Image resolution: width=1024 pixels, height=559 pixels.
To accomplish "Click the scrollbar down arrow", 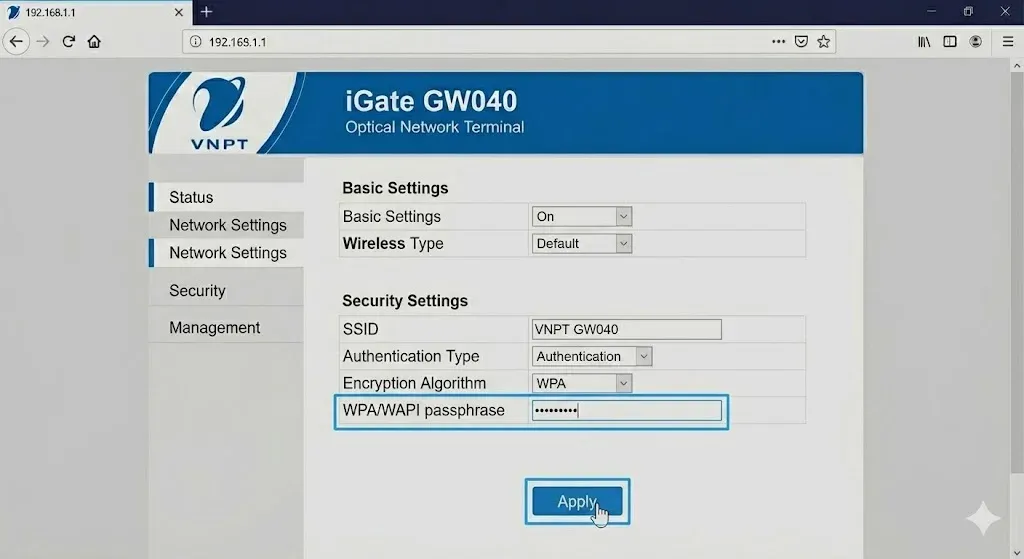I will 1017,552.
